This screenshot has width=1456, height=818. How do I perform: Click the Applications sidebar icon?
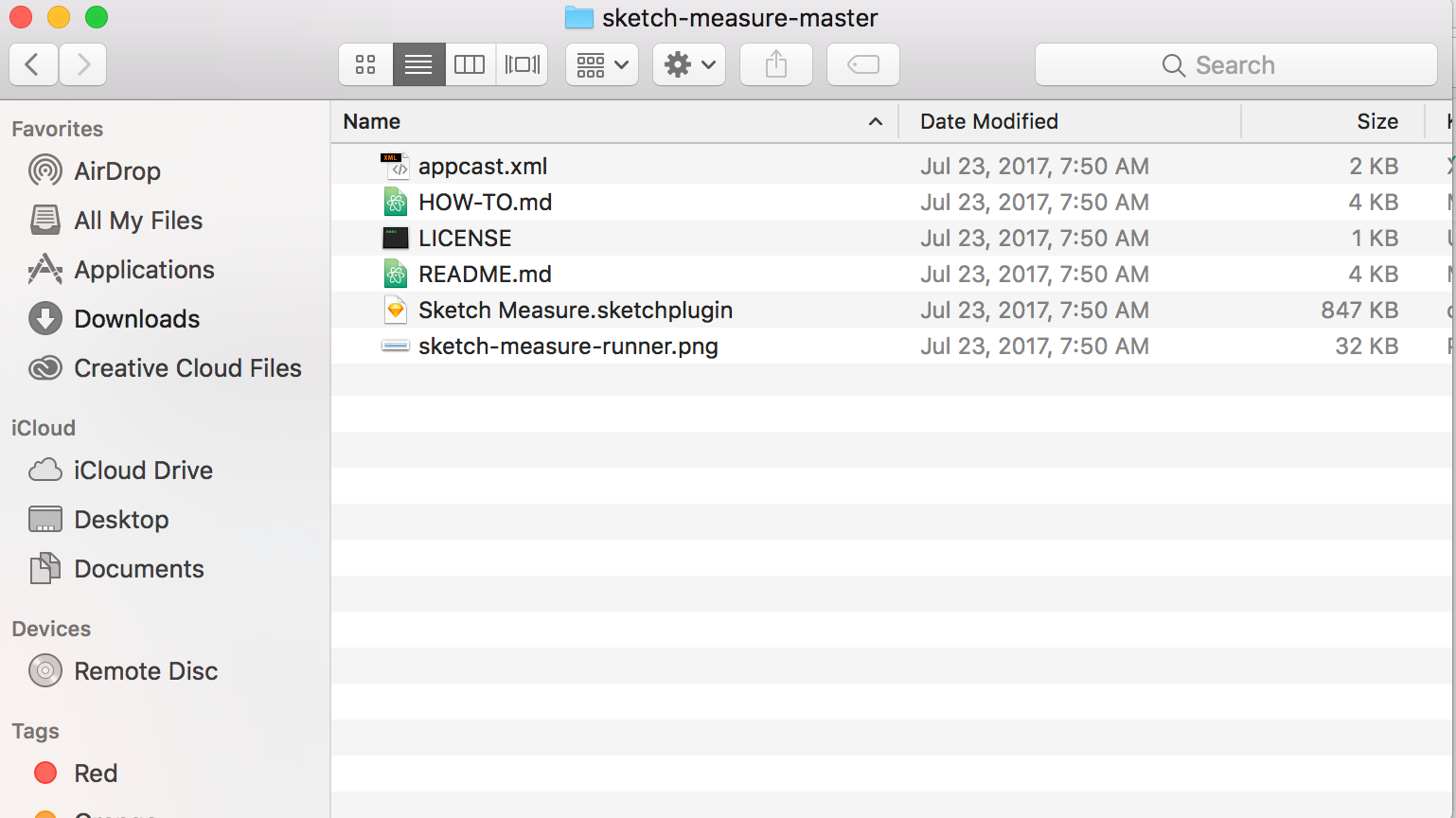[45, 269]
